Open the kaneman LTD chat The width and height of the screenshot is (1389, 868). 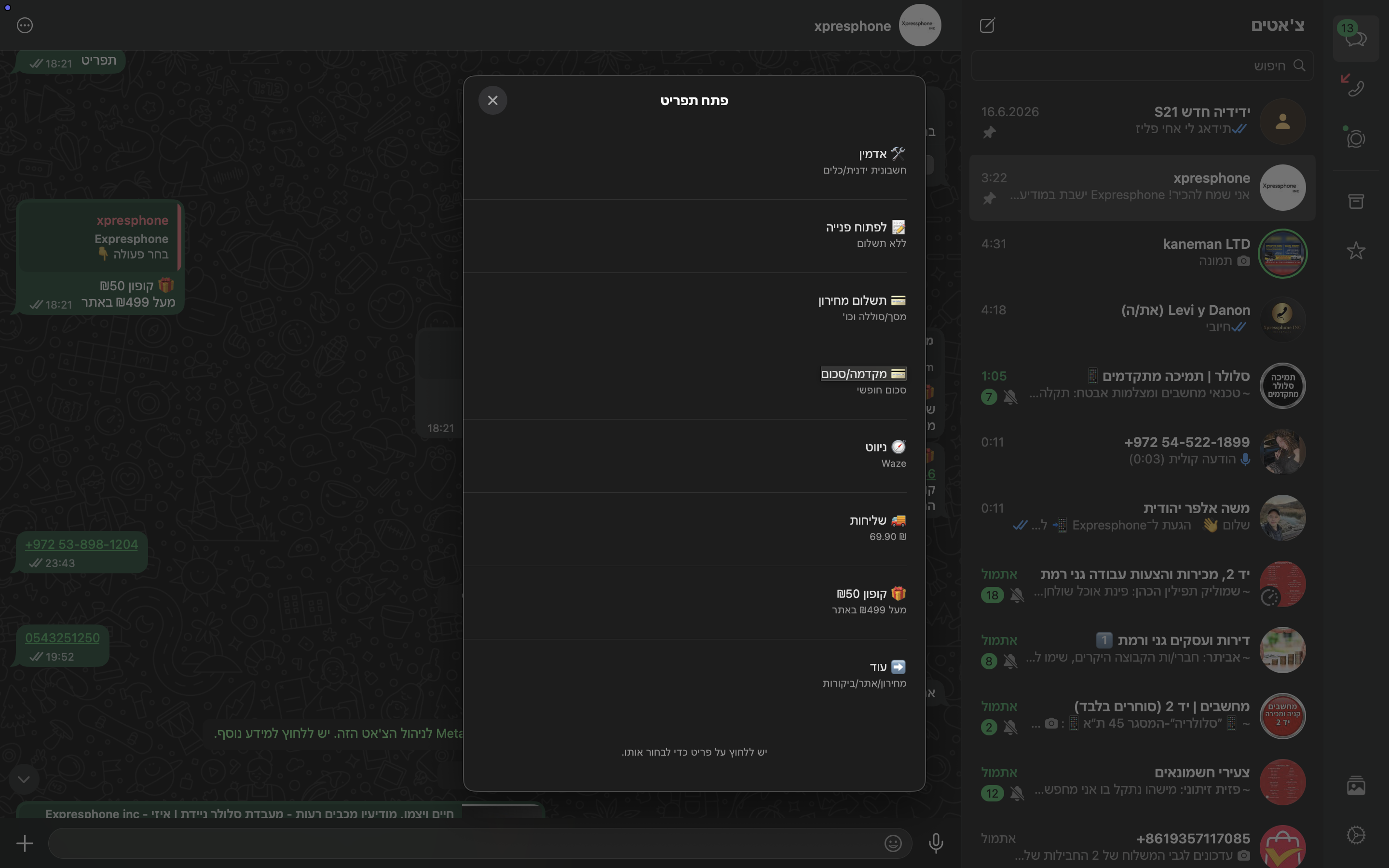(1142, 253)
